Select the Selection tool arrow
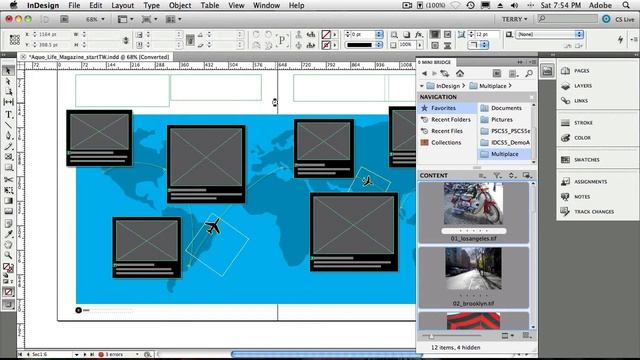Screen dimensions: 640x360 tap(8, 71)
